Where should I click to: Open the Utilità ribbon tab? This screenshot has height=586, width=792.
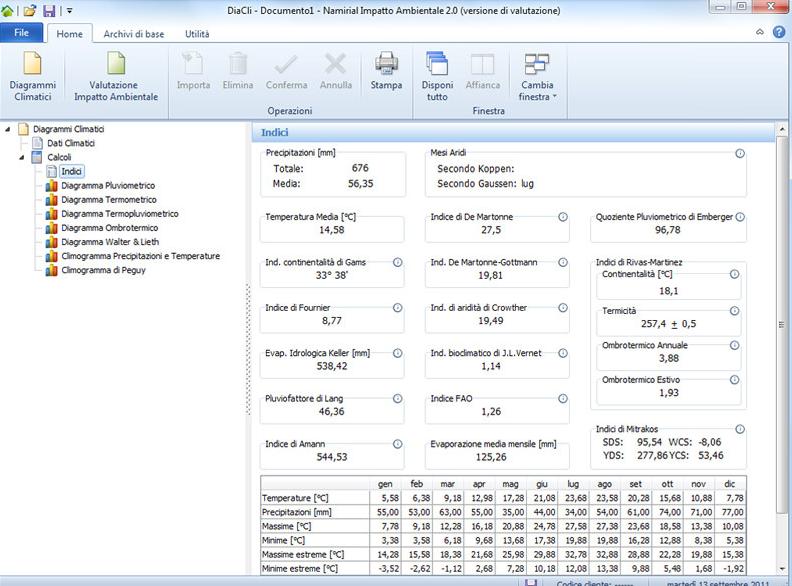197,34
